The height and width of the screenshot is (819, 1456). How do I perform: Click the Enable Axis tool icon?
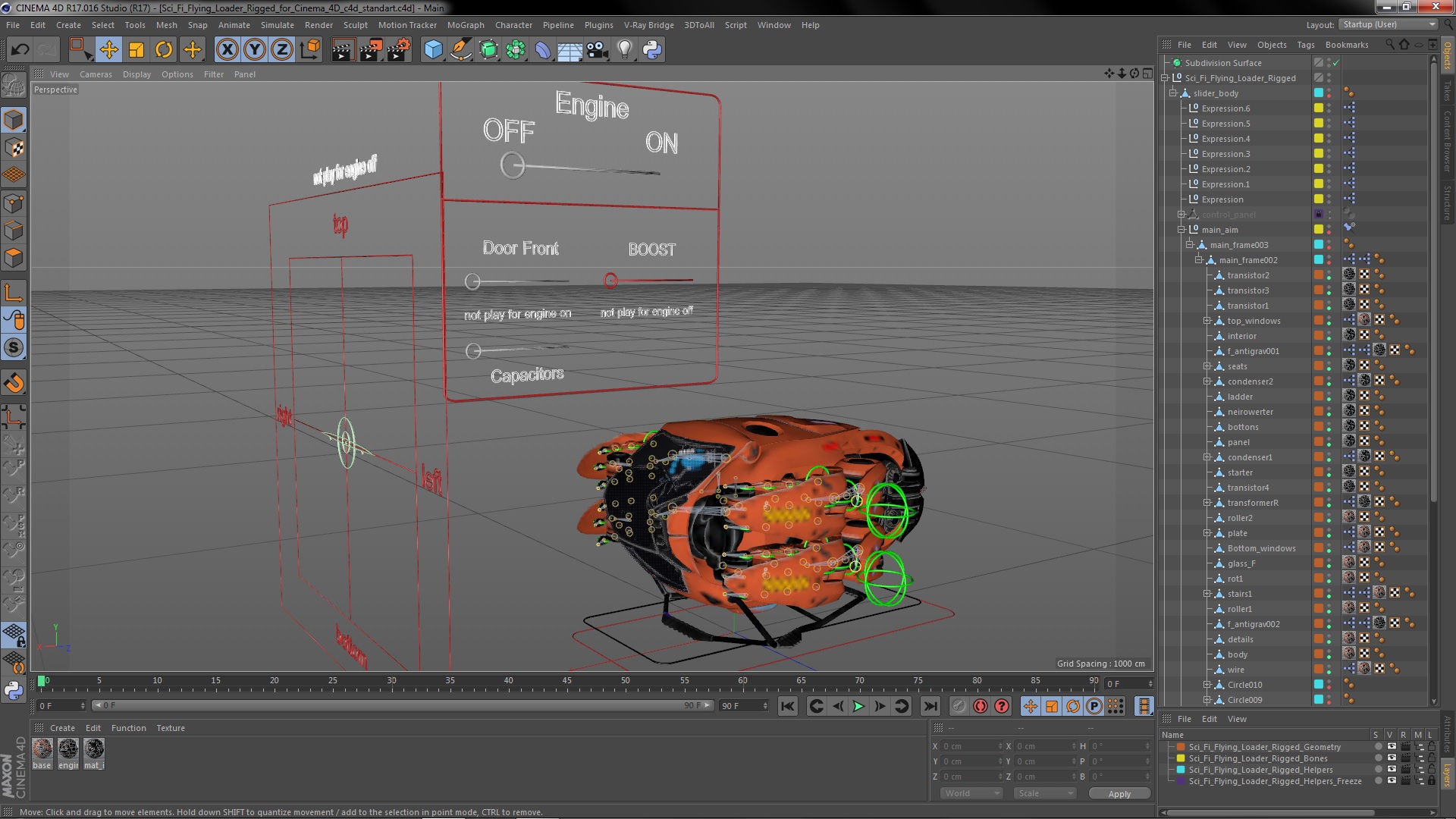click(x=14, y=293)
